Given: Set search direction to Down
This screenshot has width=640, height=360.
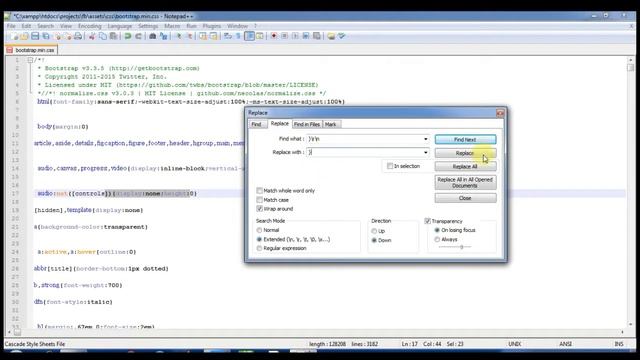Looking at the screenshot, I should coord(374,240).
